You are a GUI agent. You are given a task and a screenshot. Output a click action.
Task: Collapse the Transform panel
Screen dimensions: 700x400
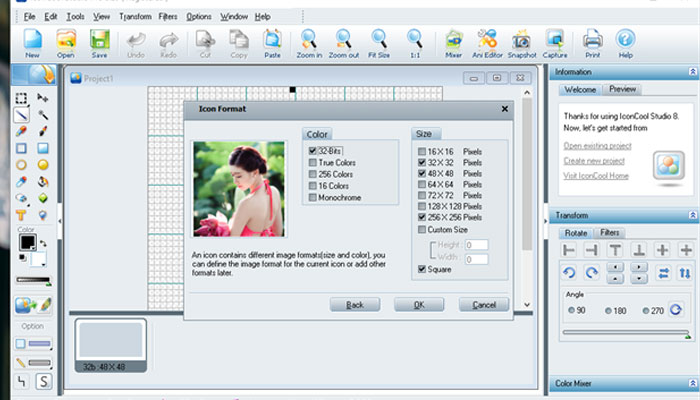click(x=692, y=215)
